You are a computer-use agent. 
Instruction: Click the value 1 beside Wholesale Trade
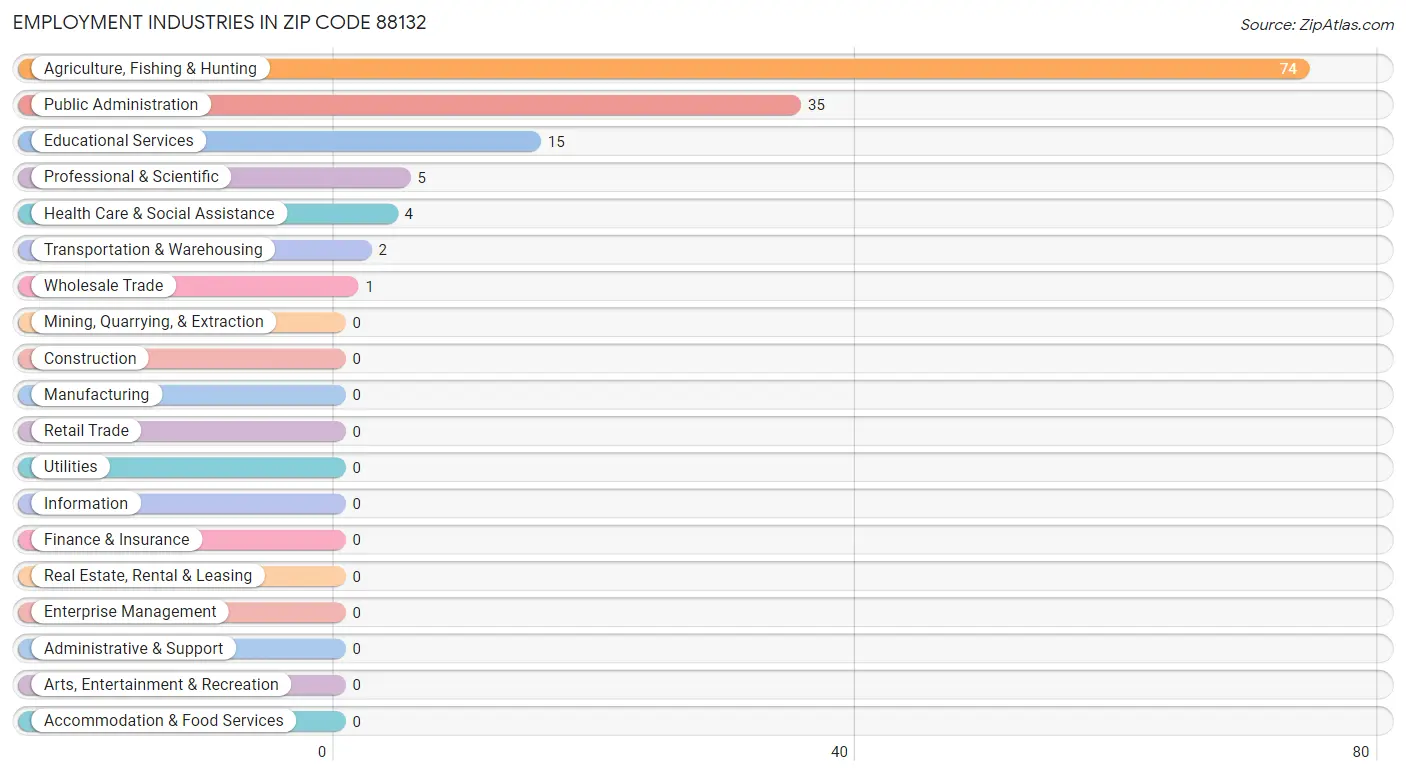[x=369, y=287]
